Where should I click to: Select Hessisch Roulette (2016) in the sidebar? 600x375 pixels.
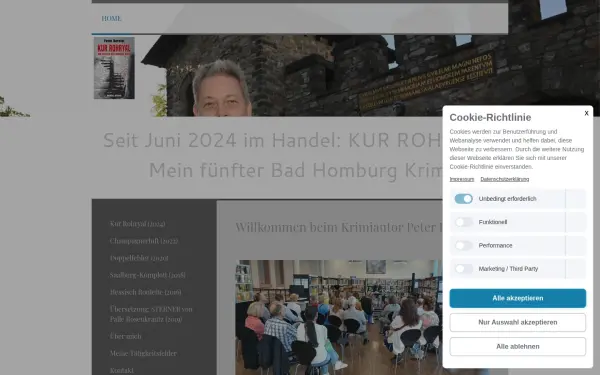(145, 292)
